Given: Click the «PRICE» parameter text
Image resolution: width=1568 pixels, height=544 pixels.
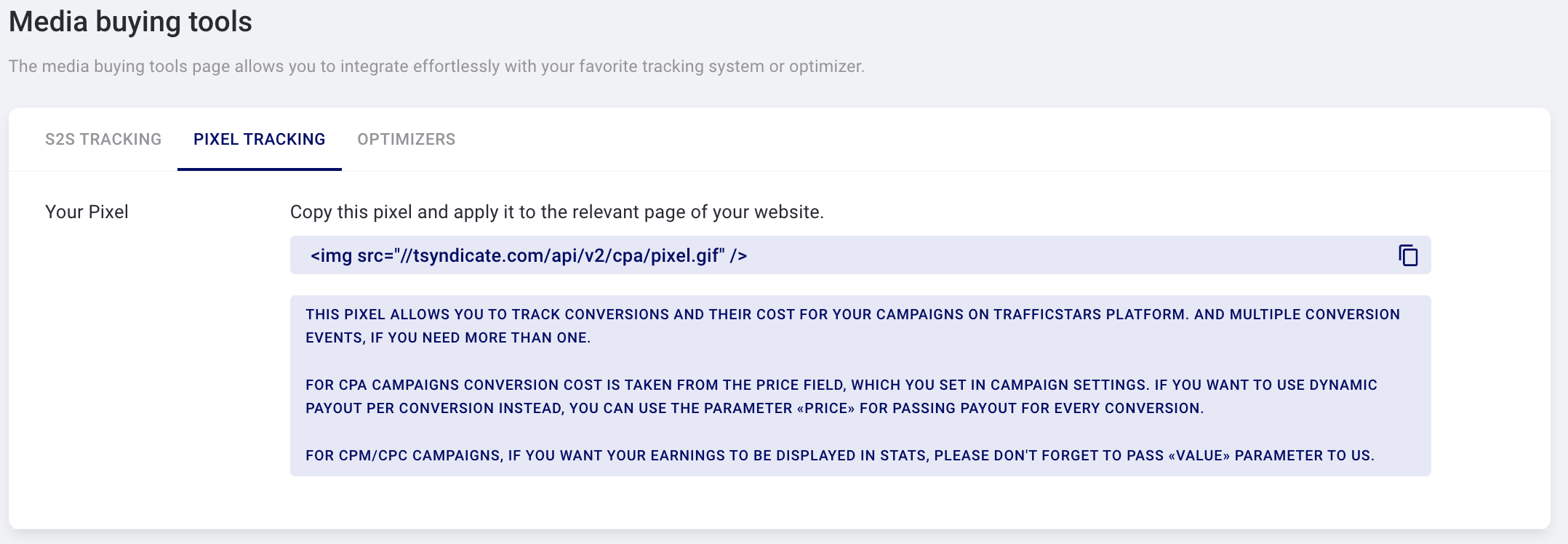Looking at the screenshot, I should point(826,408).
